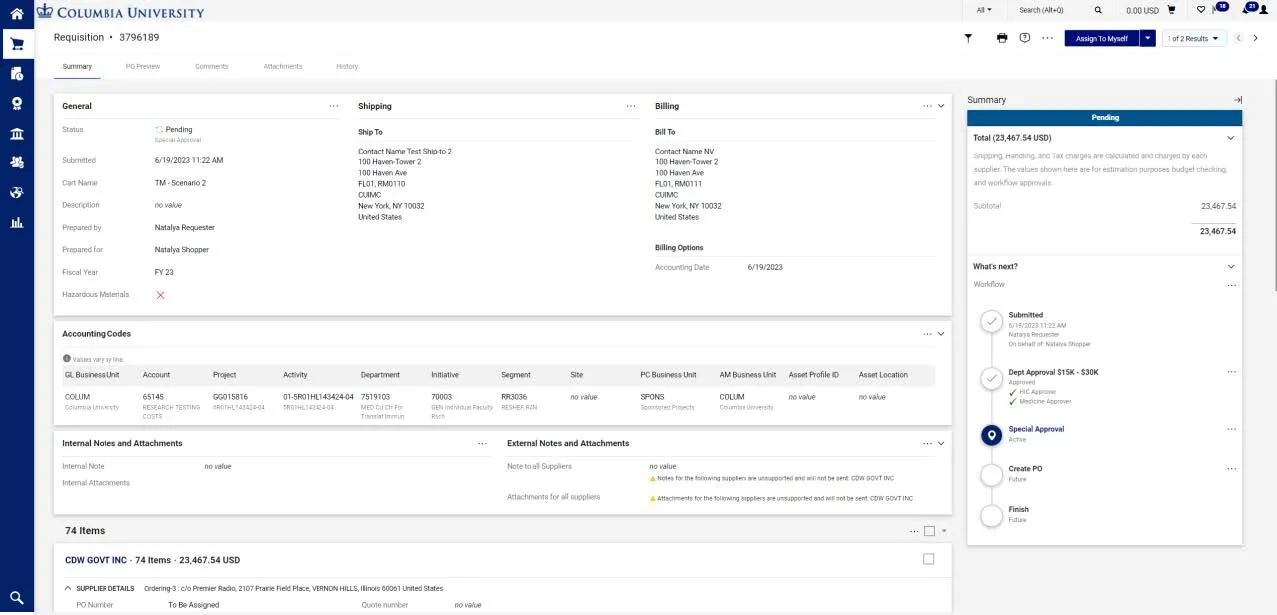The height and width of the screenshot is (615, 1277).
Task: Open the Assign To Myself dropdown arrow
Action: click(x=1148, y=38)
